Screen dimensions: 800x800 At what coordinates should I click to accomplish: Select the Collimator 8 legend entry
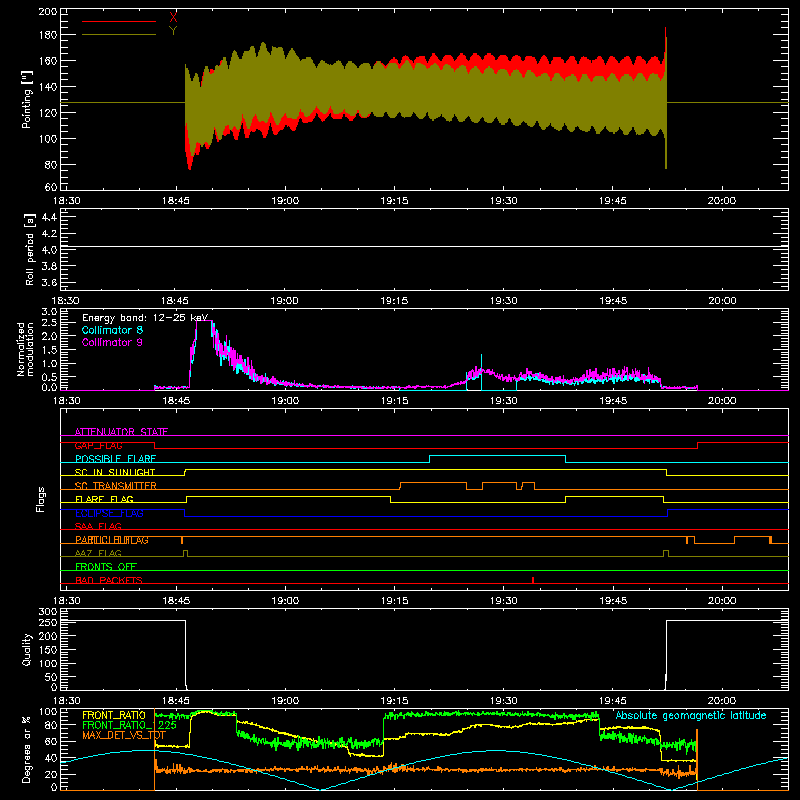(112, 330)
